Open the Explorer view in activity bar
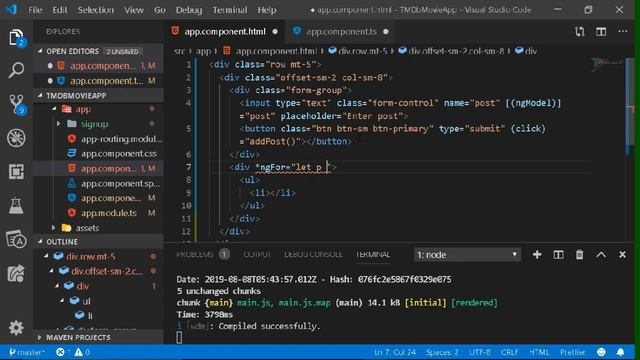Viewport: 640px width, 360px height. pyautogui.click(x=16, y=38)
